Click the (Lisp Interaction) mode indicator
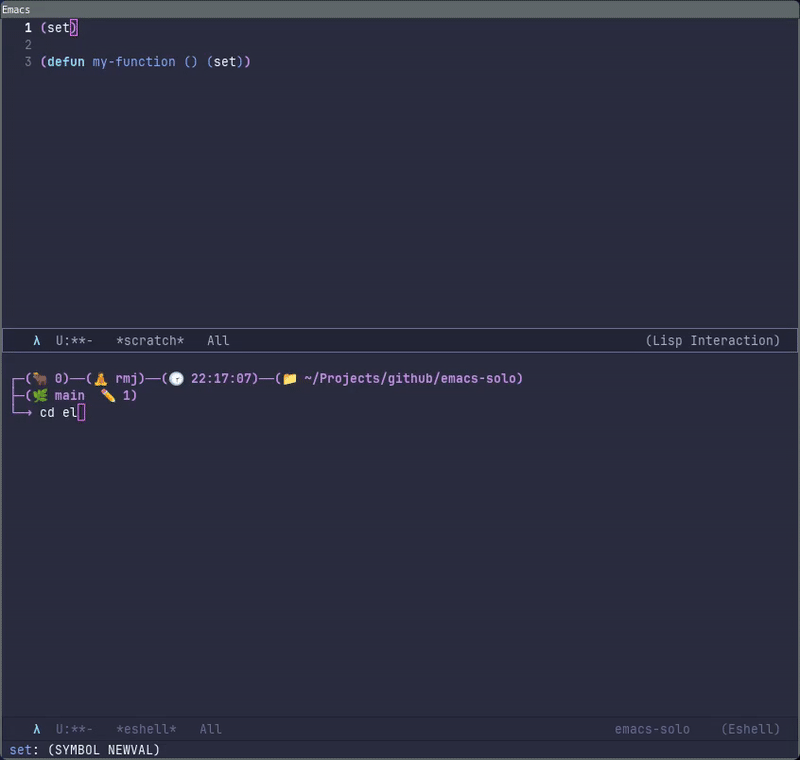 click(713, 341)
